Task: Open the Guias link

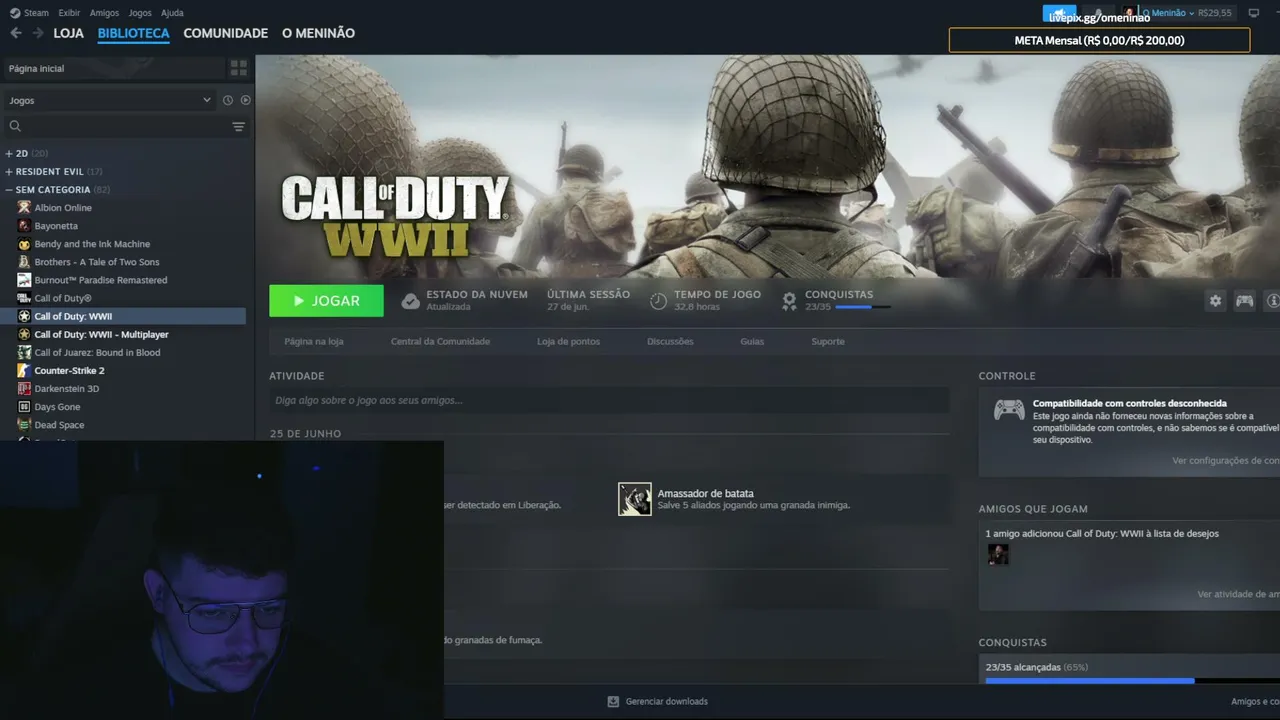Action: 752,341
